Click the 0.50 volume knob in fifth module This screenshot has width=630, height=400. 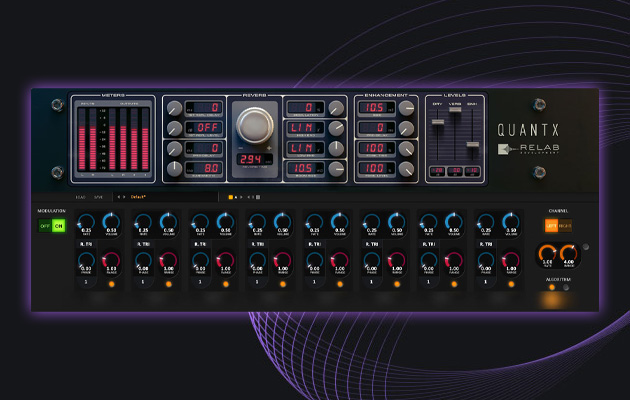tap(340, 223)
